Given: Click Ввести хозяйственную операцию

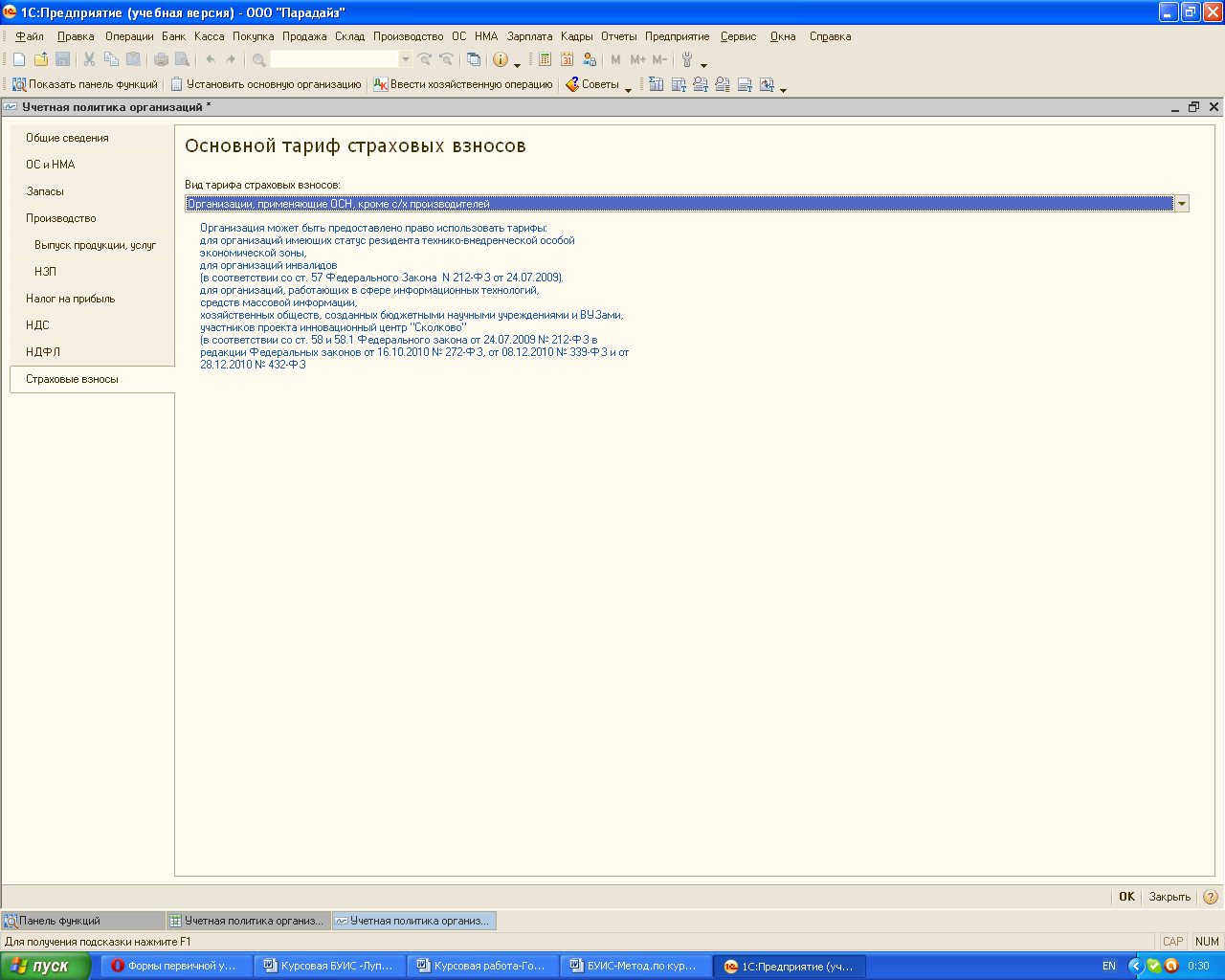Looking at the screenshot, I should pyautogui.click(x=463, y=84).
